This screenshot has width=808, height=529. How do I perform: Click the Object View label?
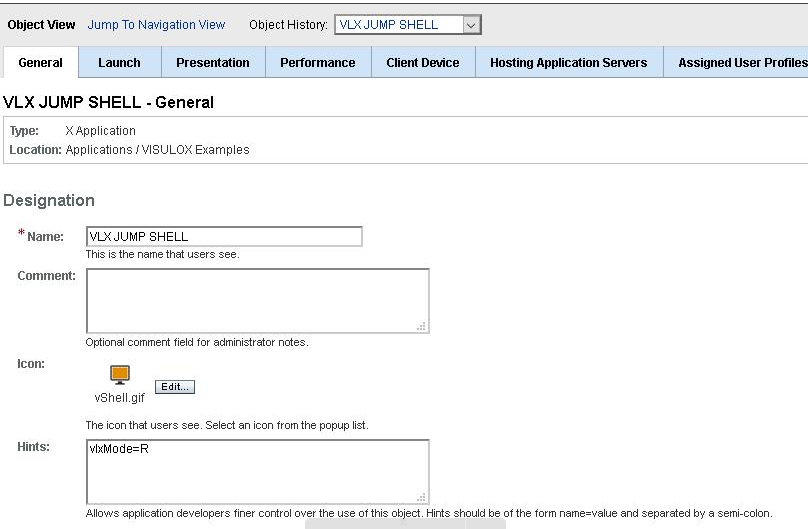[41, 25]
